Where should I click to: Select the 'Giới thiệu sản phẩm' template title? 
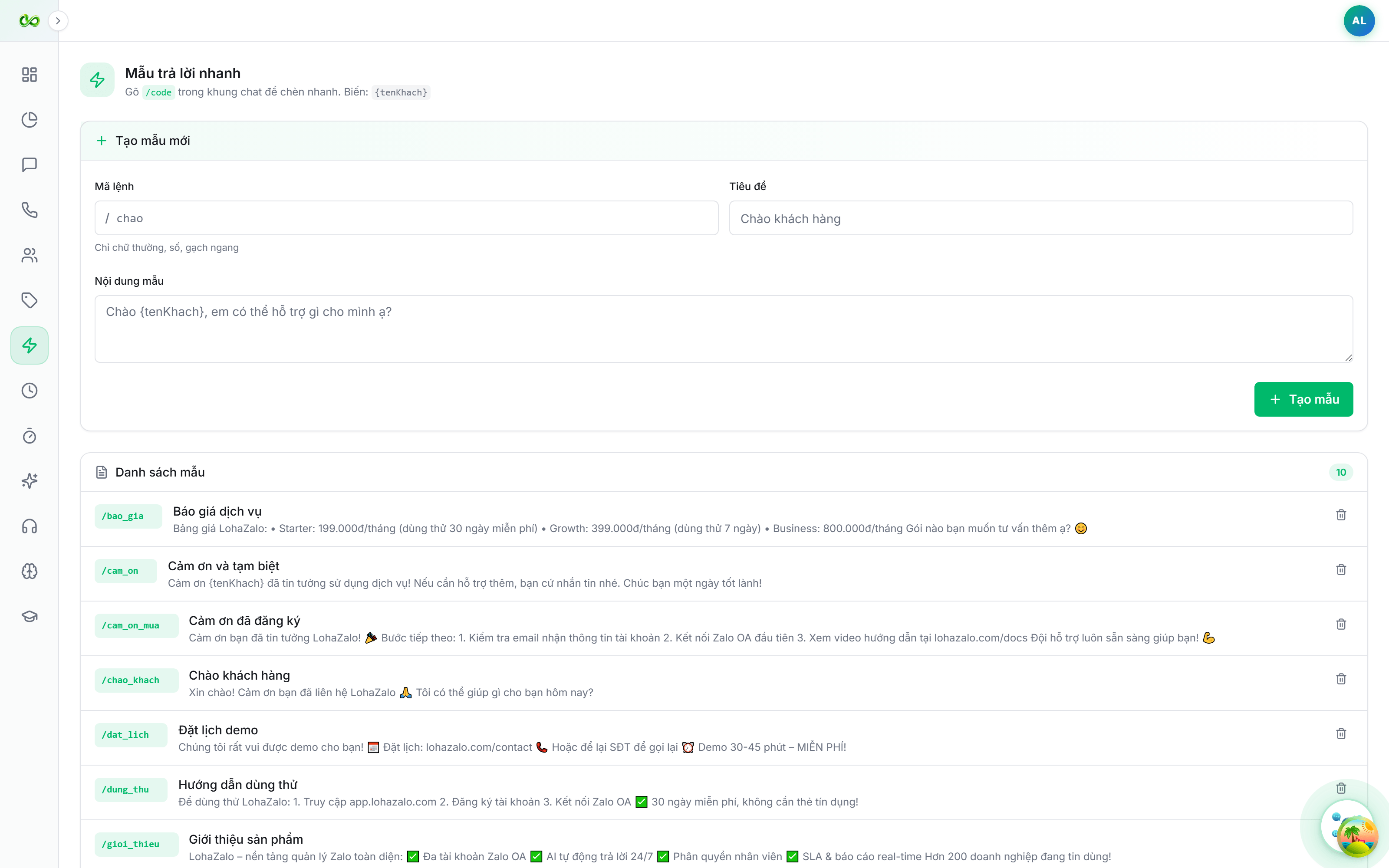pyautogui.click(x=246, y=839)
